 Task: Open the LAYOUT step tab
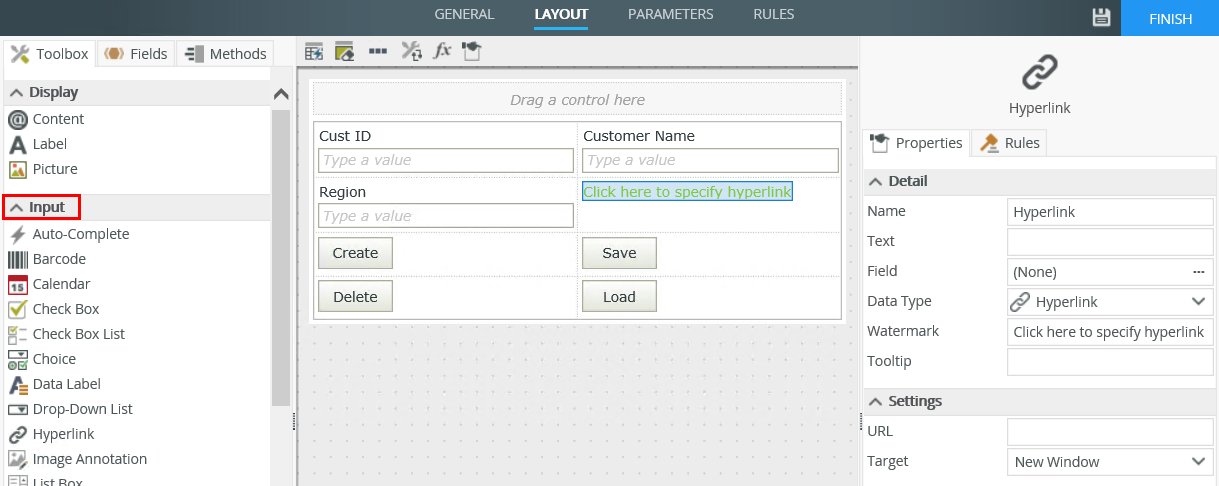561,14
